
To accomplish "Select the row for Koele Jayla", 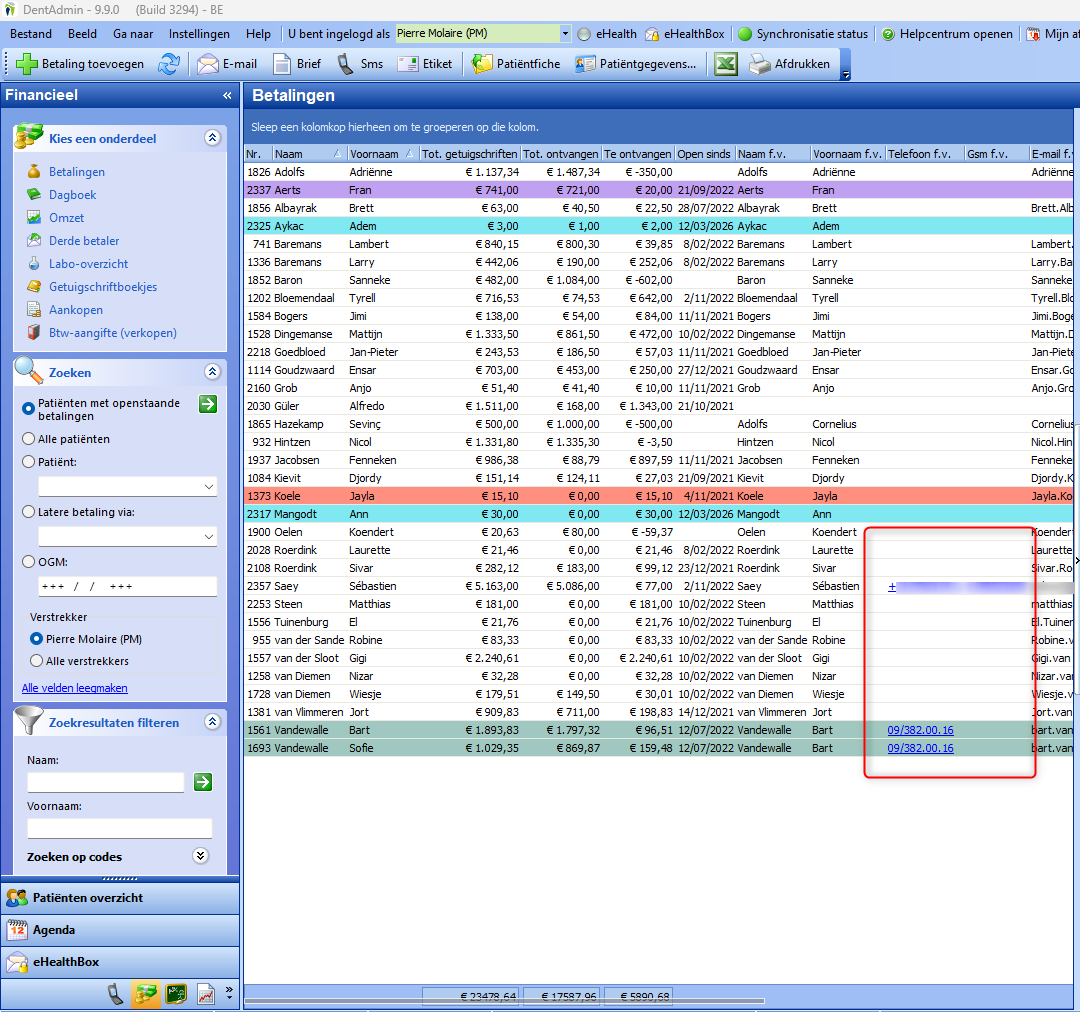I will point(659,496).
